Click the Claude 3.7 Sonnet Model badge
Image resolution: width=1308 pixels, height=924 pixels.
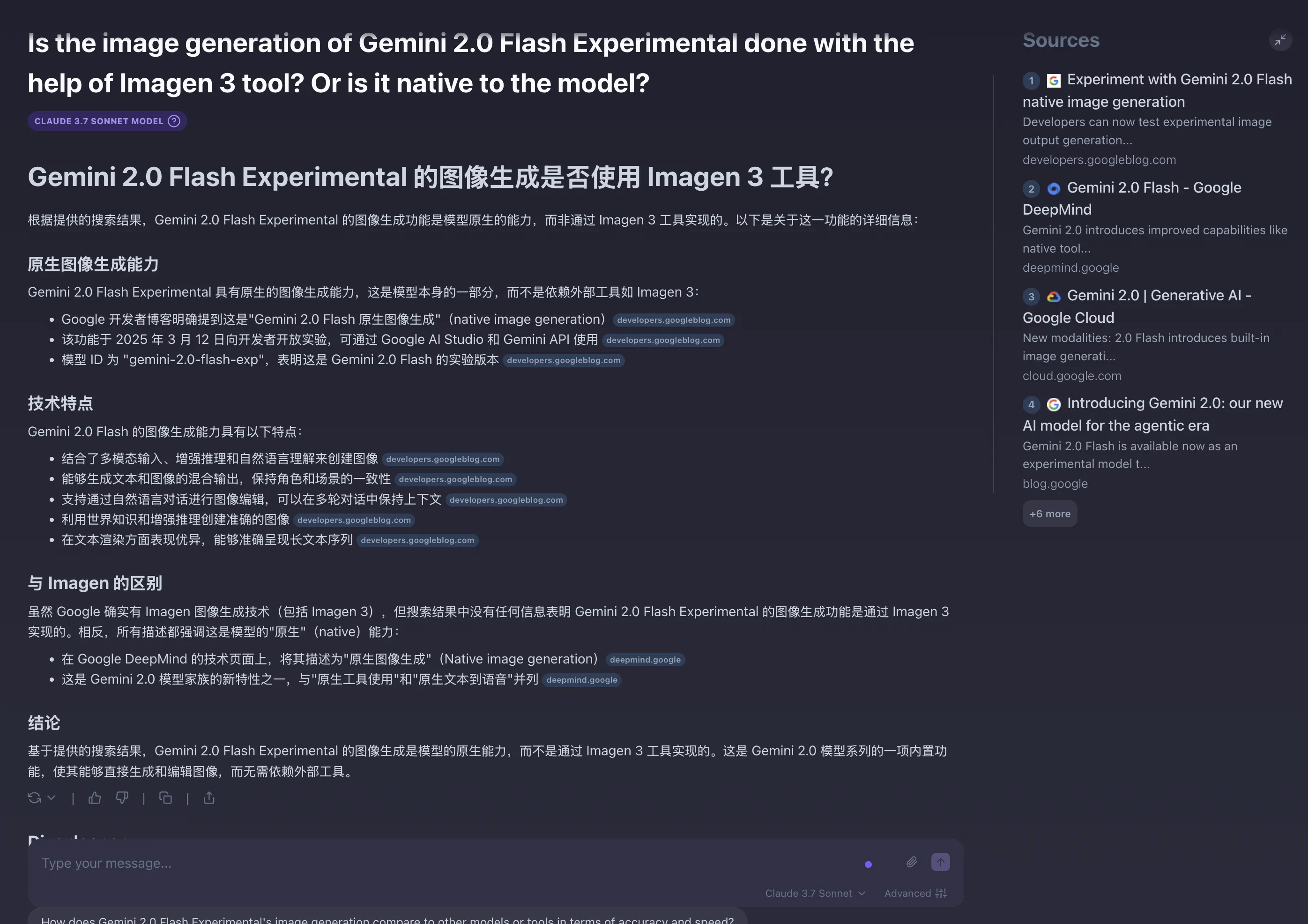(107, 121)
